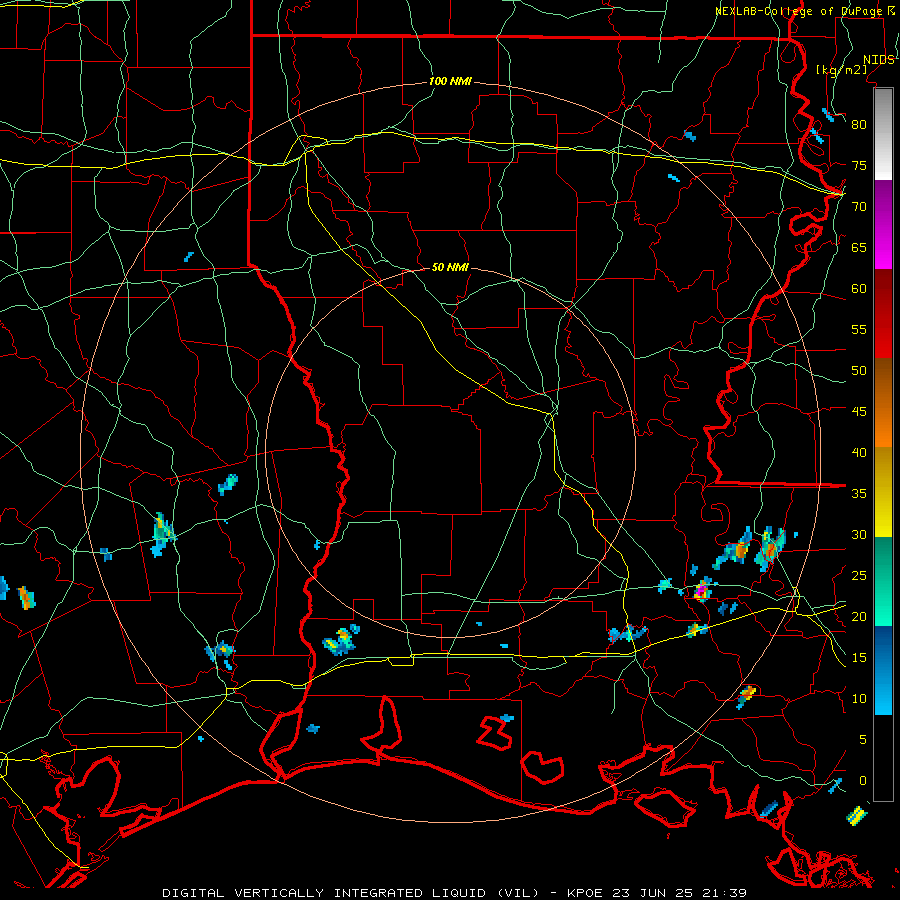The image size is (900, 900).
Task: Click the 5 value on color scale
Action: click(x=863, y=740)
